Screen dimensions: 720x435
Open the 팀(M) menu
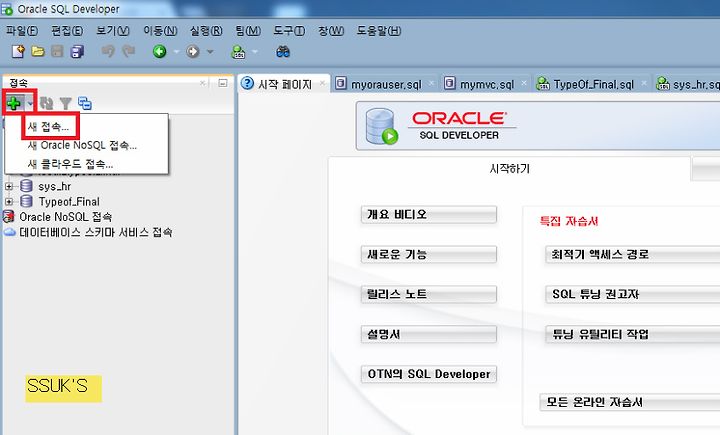[248, 31]
